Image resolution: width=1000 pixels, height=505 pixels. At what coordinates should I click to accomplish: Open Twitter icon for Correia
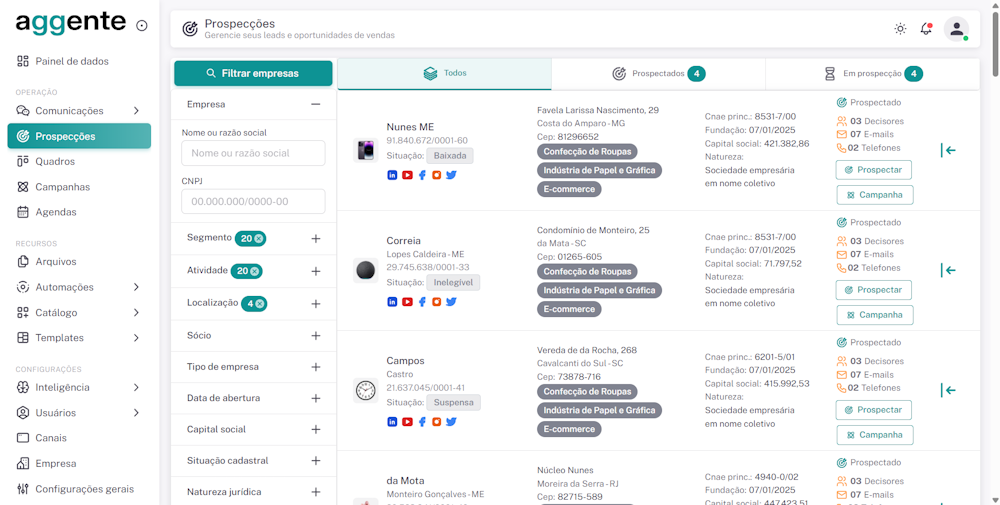click(451, 302)
